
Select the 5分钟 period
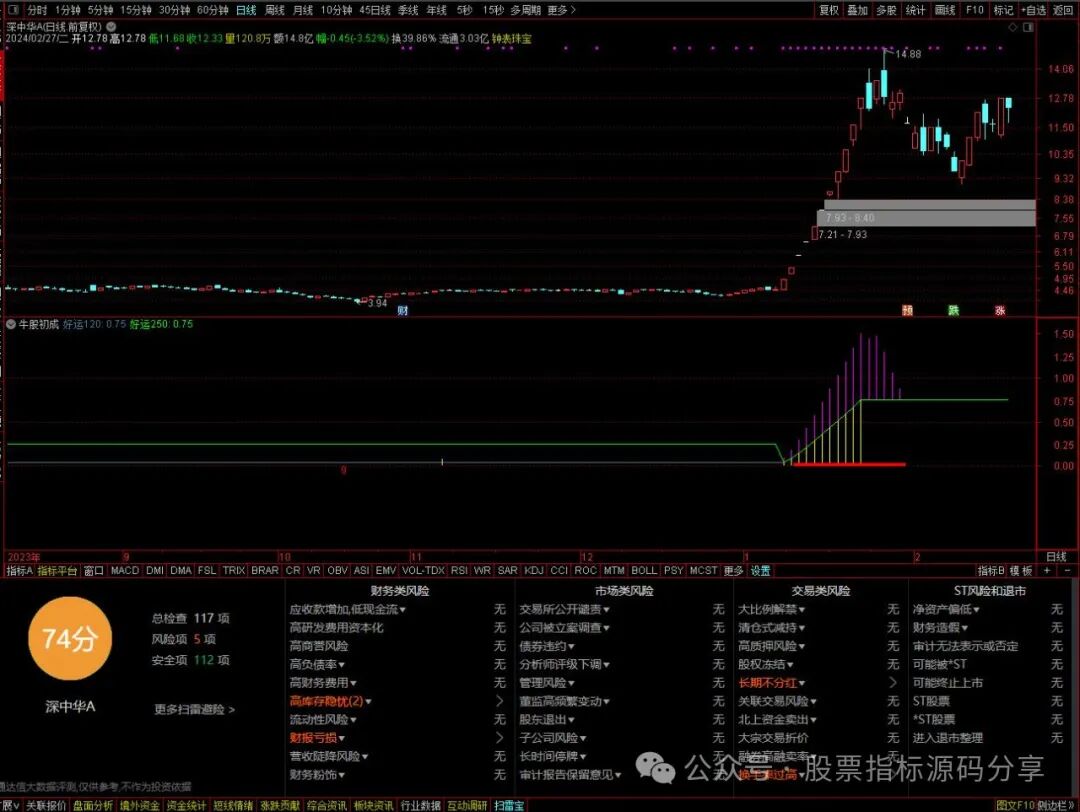[x=100, y=10]
